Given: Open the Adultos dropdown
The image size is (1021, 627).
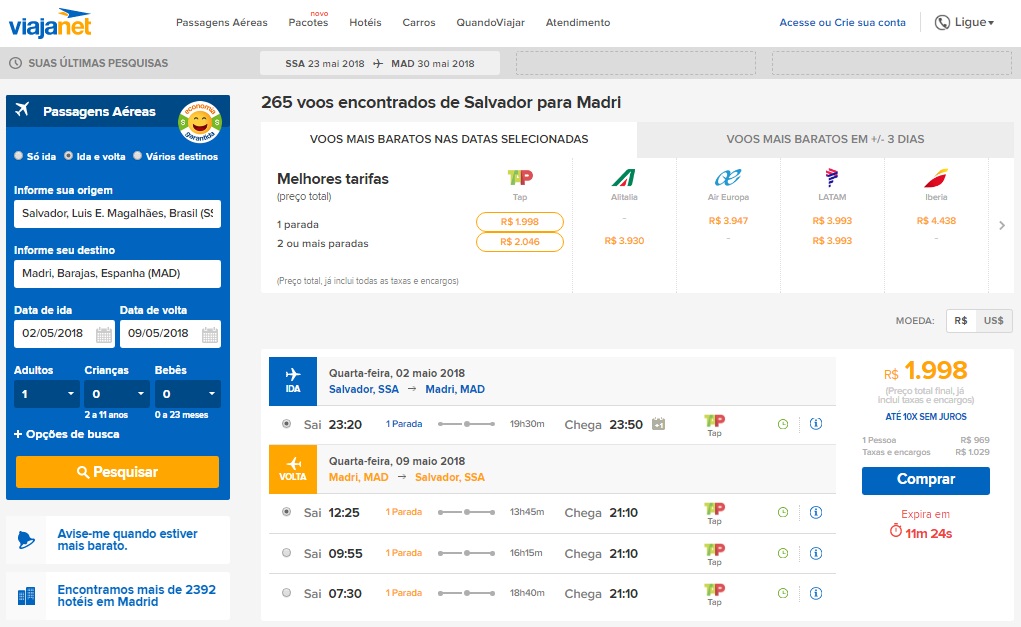Looking at the screenshot, I should point(47,394).
